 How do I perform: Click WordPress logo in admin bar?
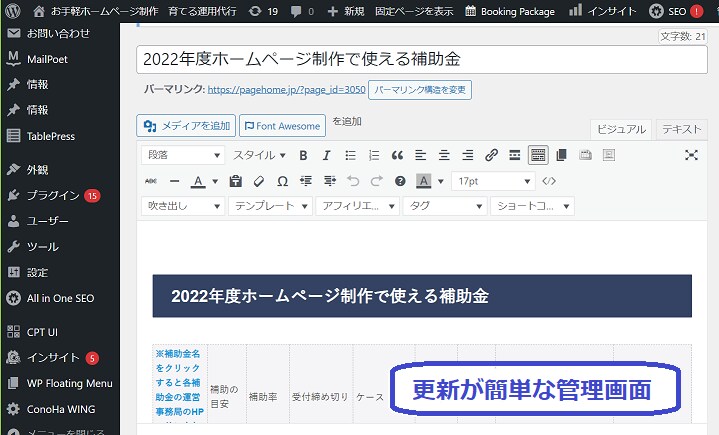point(13,11)
